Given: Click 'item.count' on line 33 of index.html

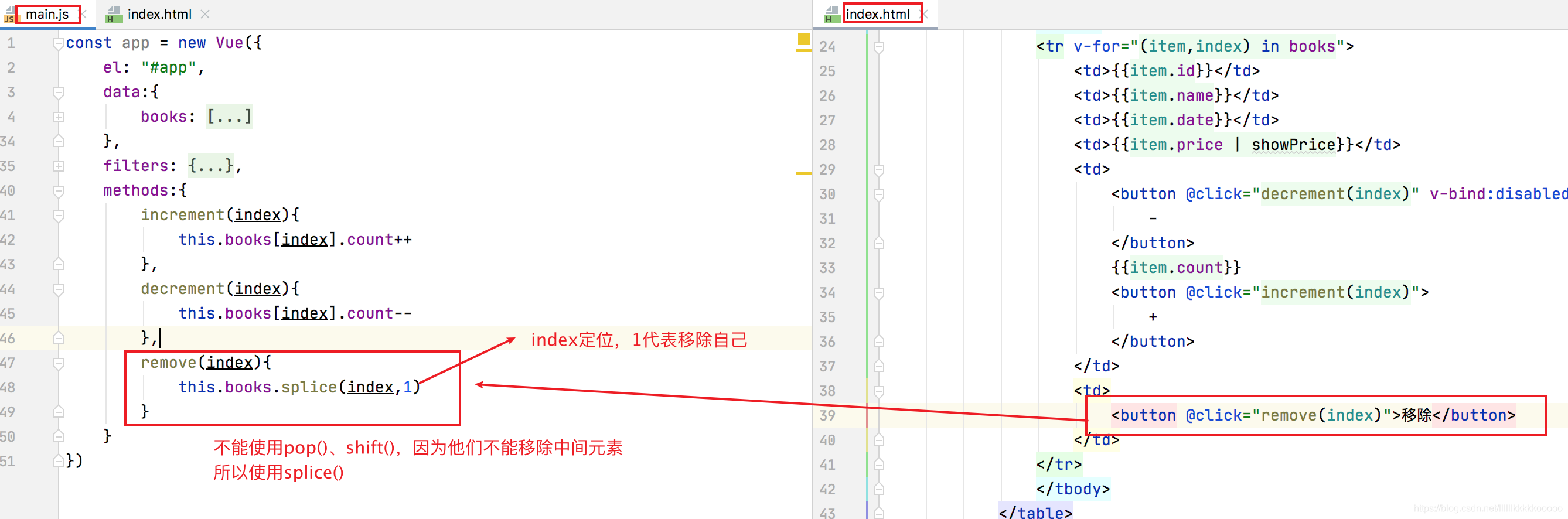Looking at the screenshot, I should [x=1177, y=267].
